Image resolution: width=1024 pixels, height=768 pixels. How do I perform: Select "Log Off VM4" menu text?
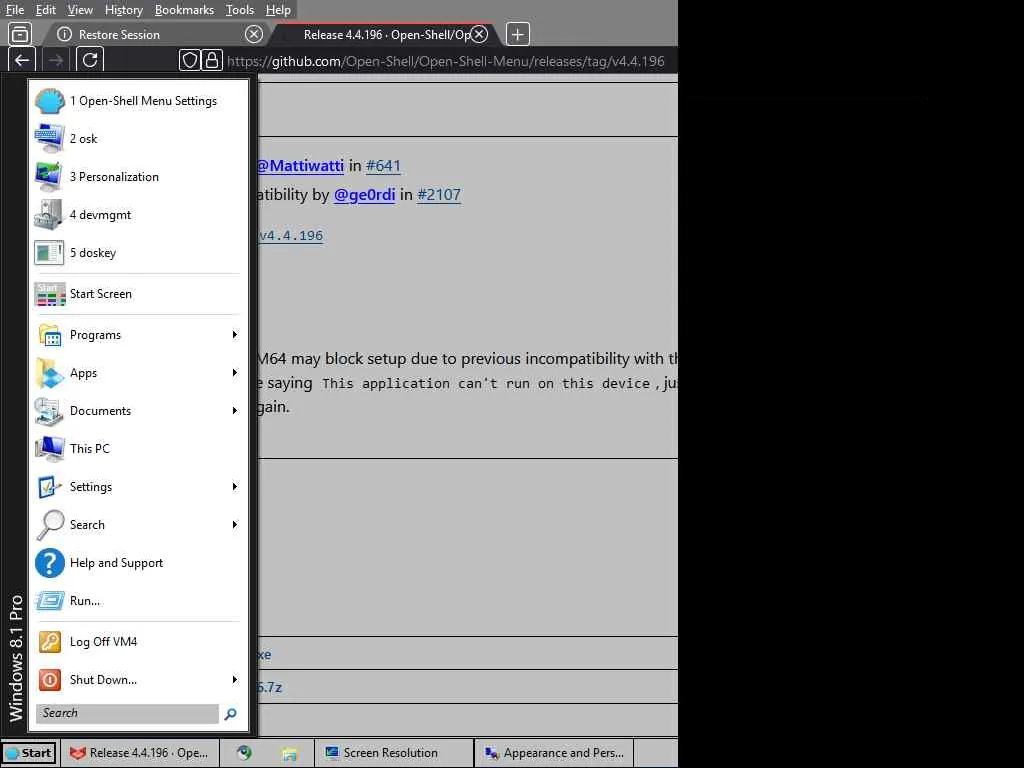pos(104,642)
